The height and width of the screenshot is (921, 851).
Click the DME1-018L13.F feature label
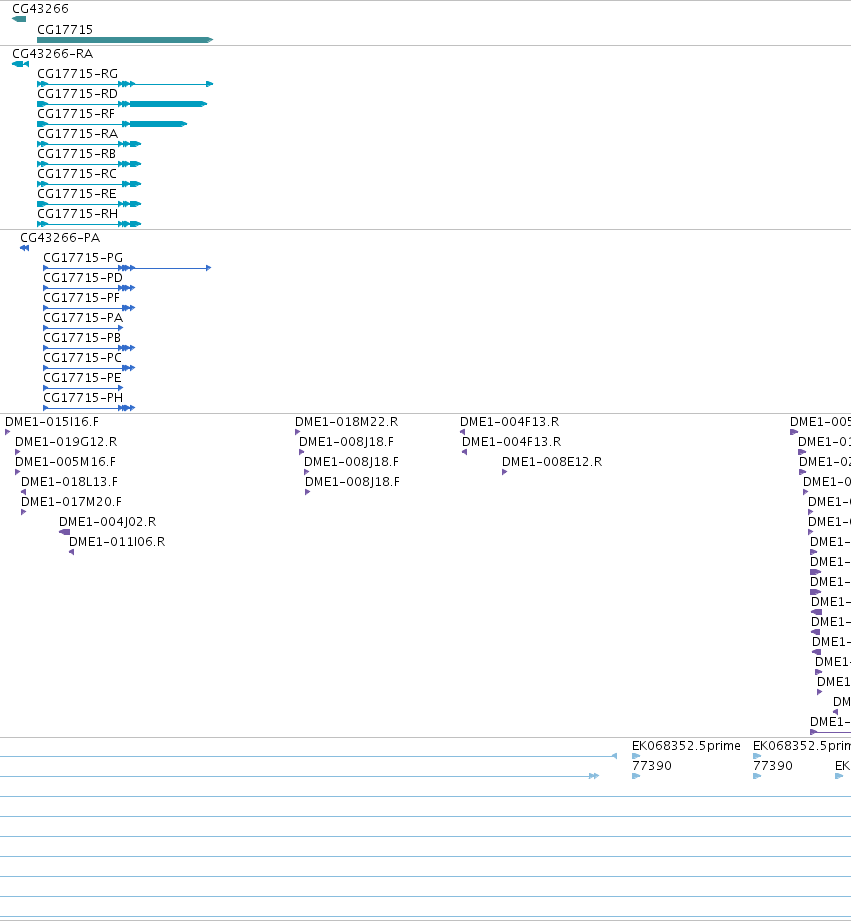[x=69, y=481]
